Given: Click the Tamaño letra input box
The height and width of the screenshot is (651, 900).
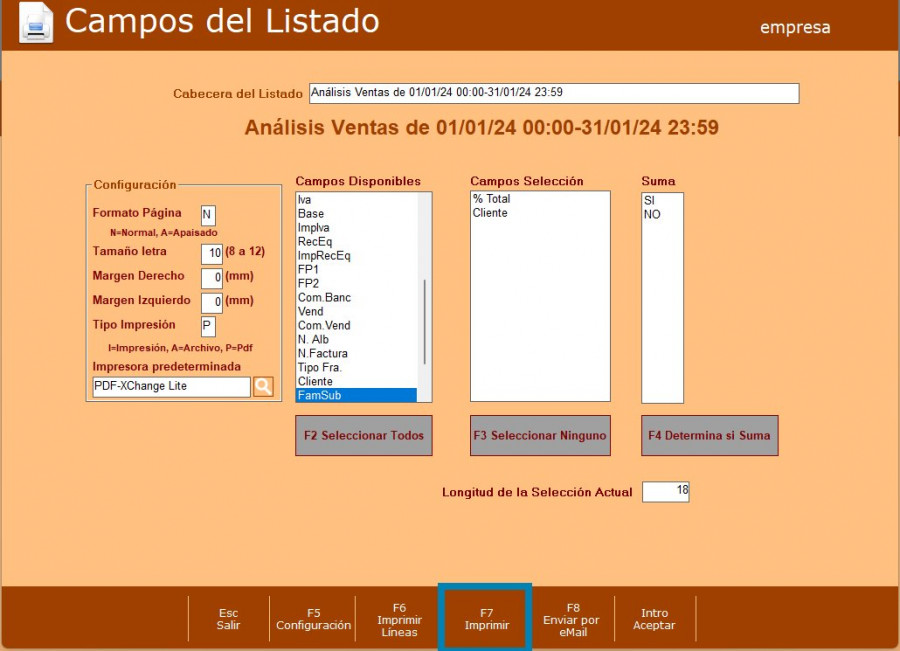Looking at the screenshot, I should [211, 253].
